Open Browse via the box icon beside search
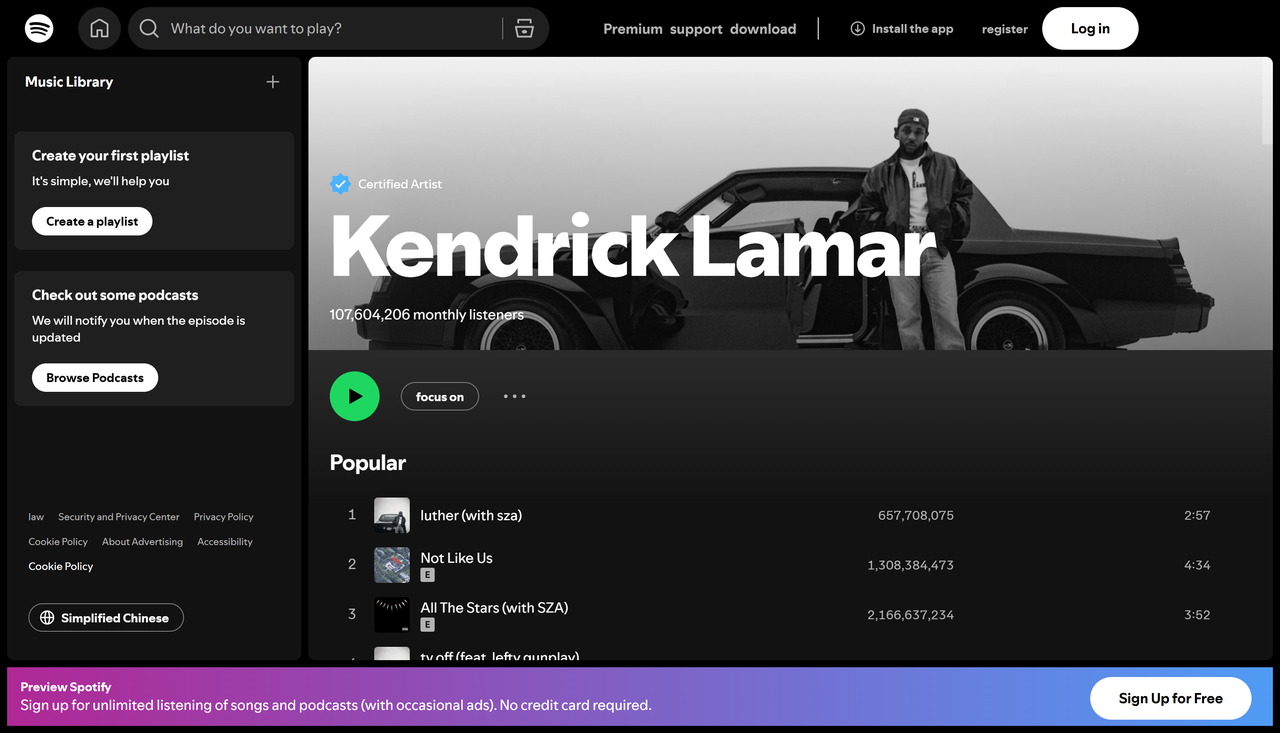 pos(524,28)
